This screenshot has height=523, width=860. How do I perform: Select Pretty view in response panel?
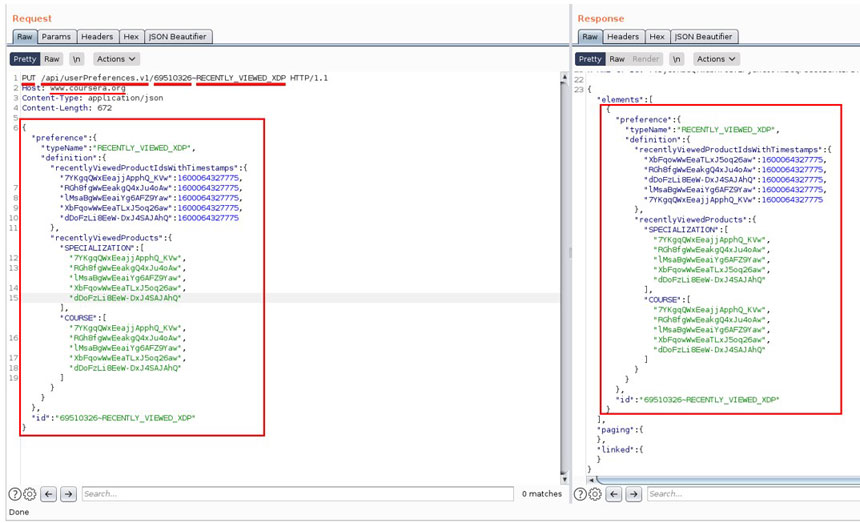pos(590,59)
